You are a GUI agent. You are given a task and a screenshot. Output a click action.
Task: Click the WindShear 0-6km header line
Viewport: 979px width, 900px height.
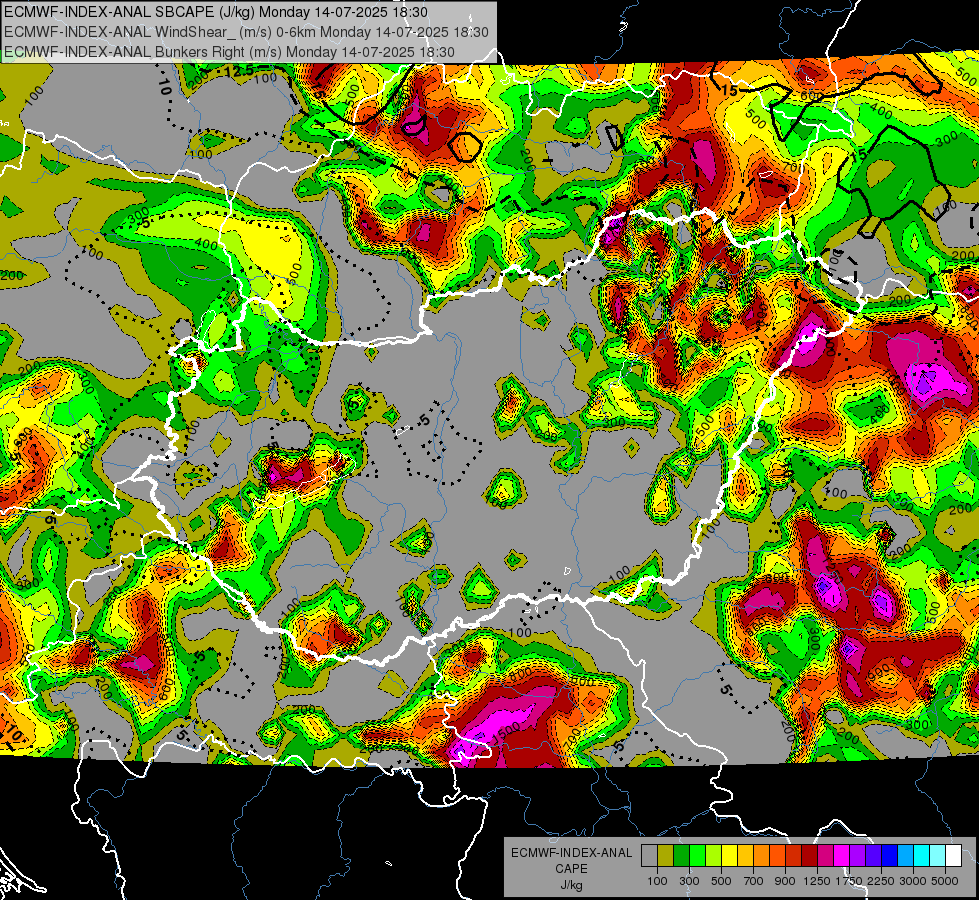246,32
